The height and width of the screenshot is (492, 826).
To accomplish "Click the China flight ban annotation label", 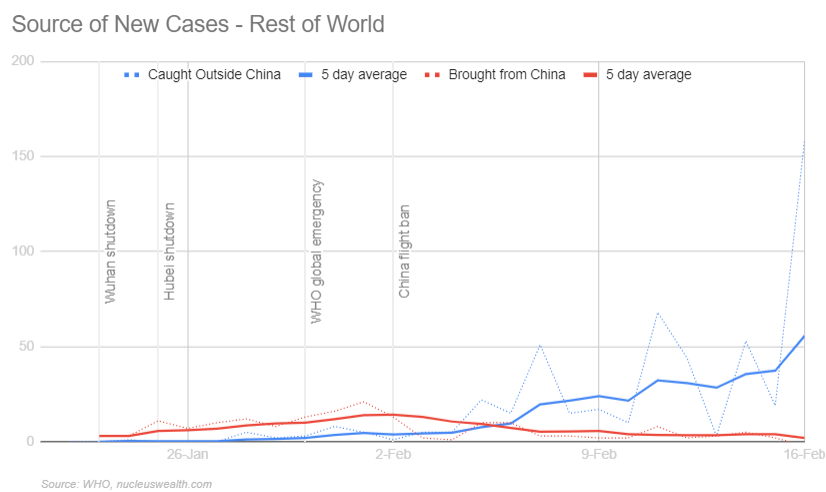I will (404, 251).
